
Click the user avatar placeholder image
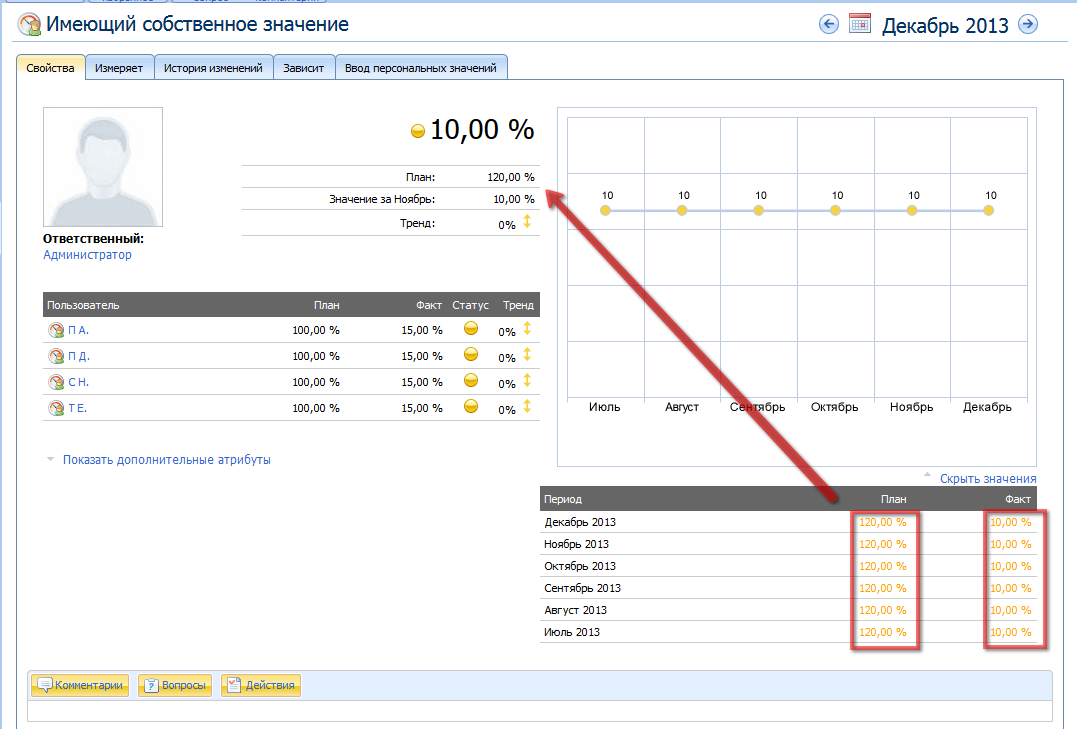103,167
